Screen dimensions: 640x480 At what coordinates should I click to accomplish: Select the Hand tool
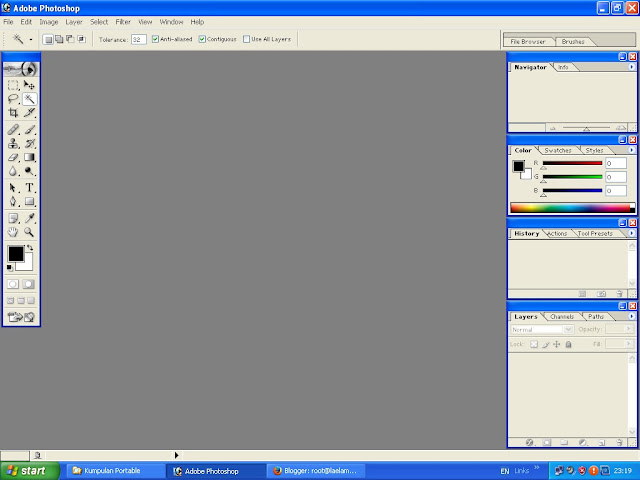coord(13,232)
